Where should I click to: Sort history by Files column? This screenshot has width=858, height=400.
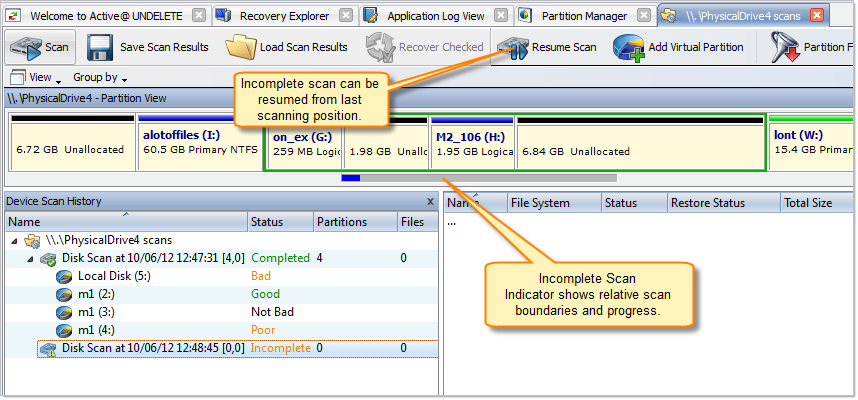coord(418,222)
